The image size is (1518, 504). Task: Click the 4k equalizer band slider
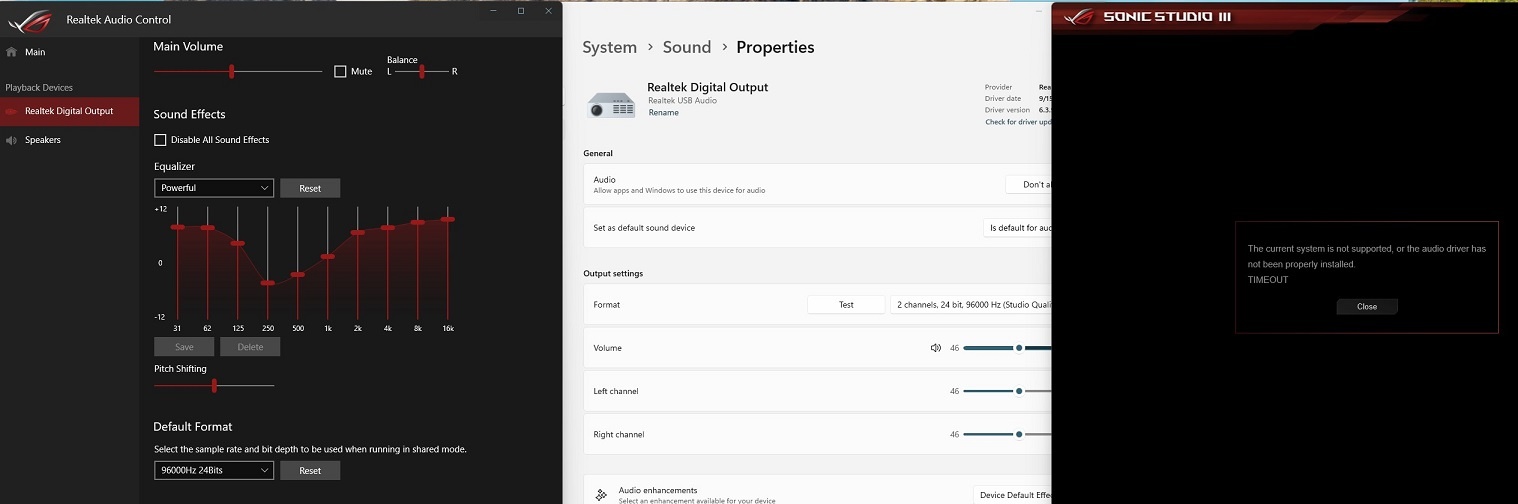(388, 228)
